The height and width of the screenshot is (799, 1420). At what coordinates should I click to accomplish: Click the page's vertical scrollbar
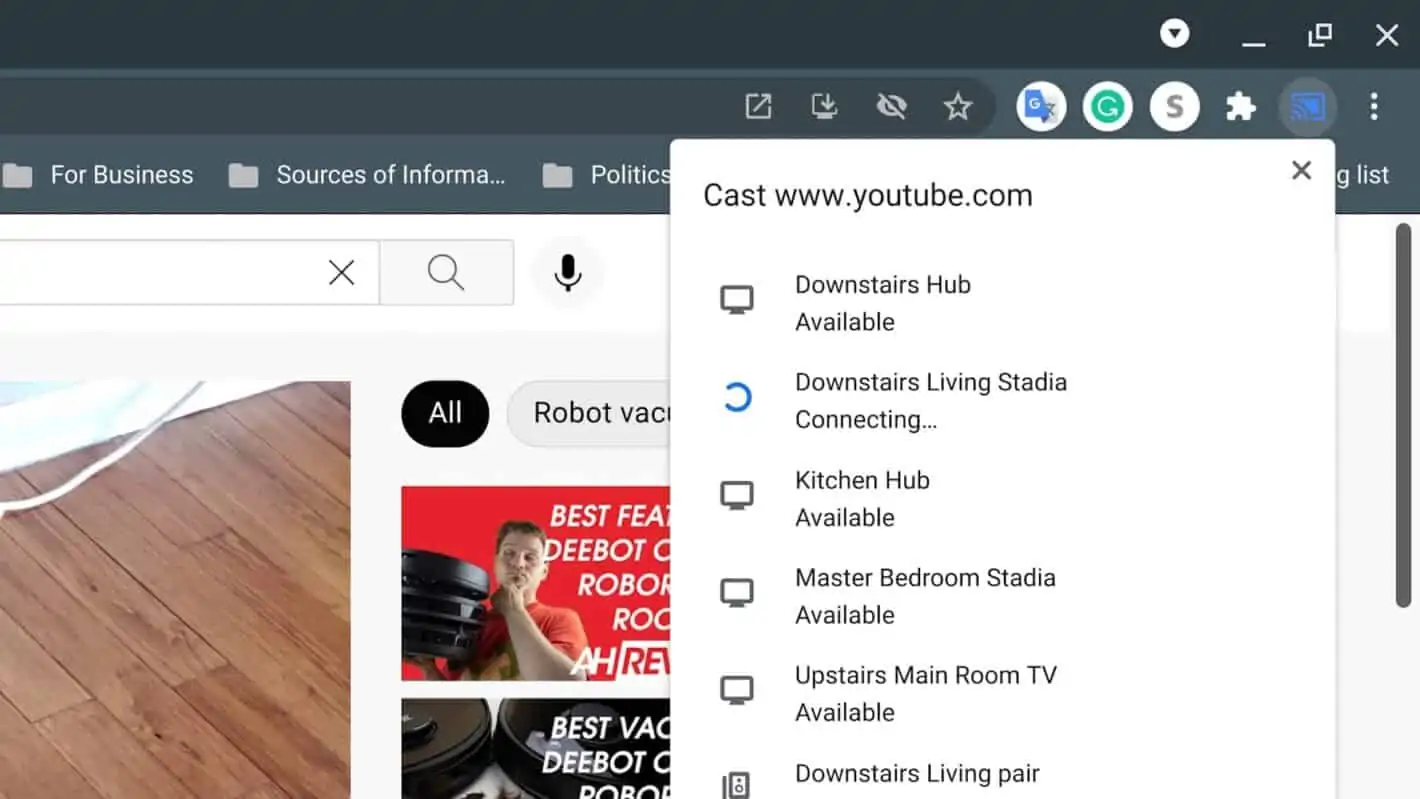1404,415
